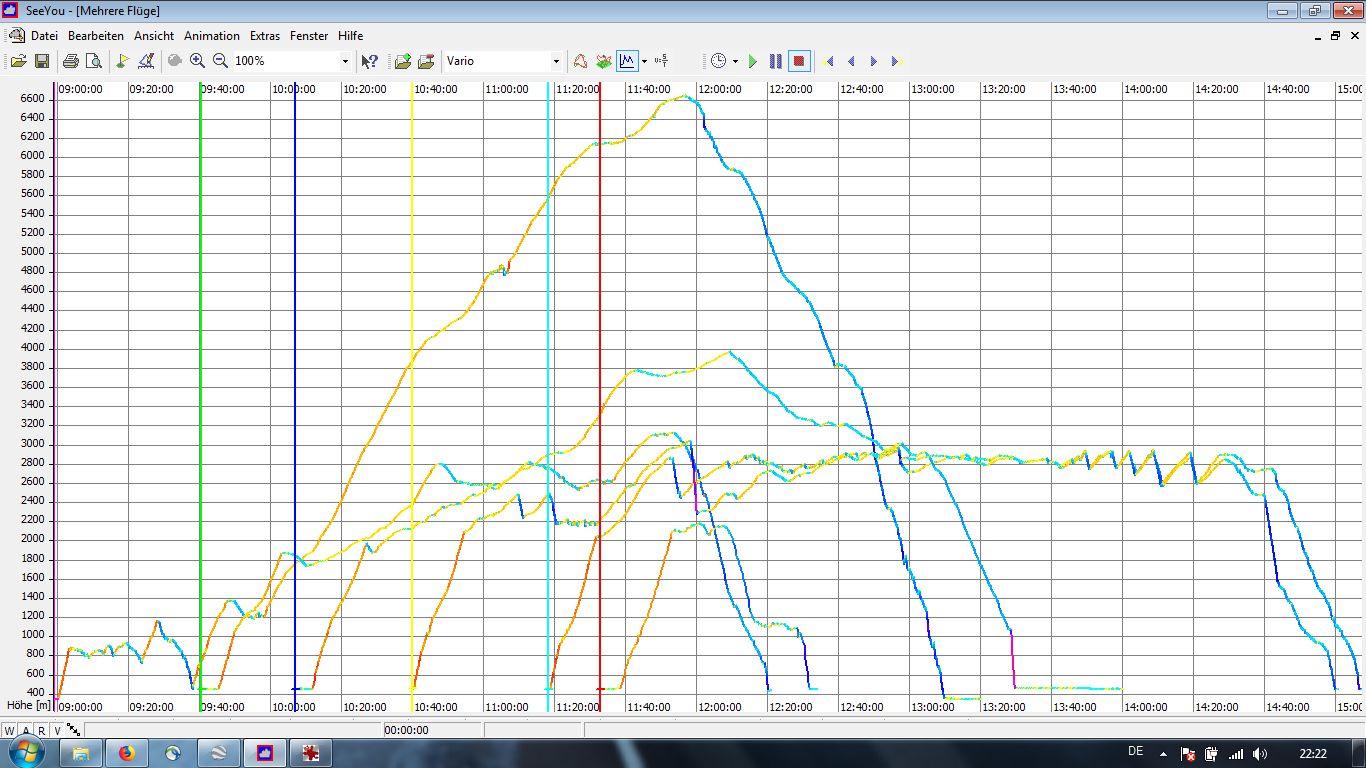Click the printer icon

click(x=70, y=61)
